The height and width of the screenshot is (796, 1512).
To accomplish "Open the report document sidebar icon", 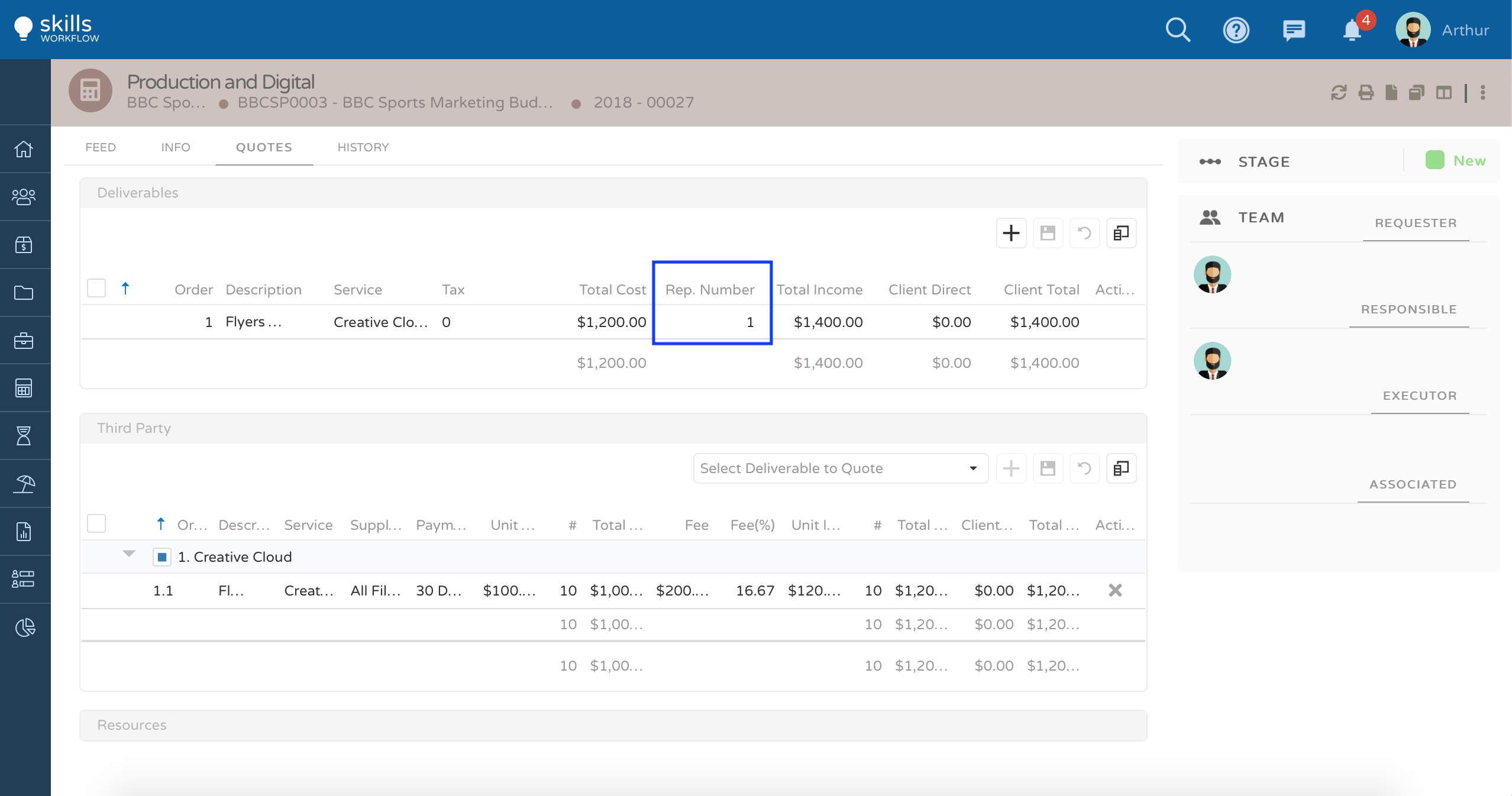I will 24,532.
